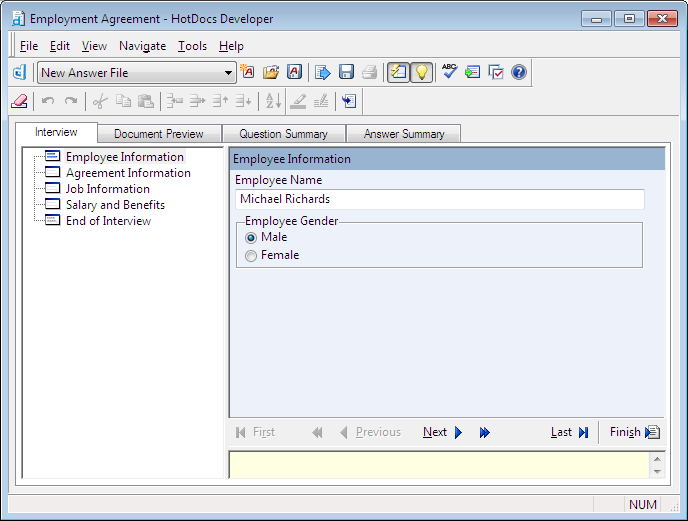Click the yellow resource pane text area
688x521 pixels.
(439, 465)
